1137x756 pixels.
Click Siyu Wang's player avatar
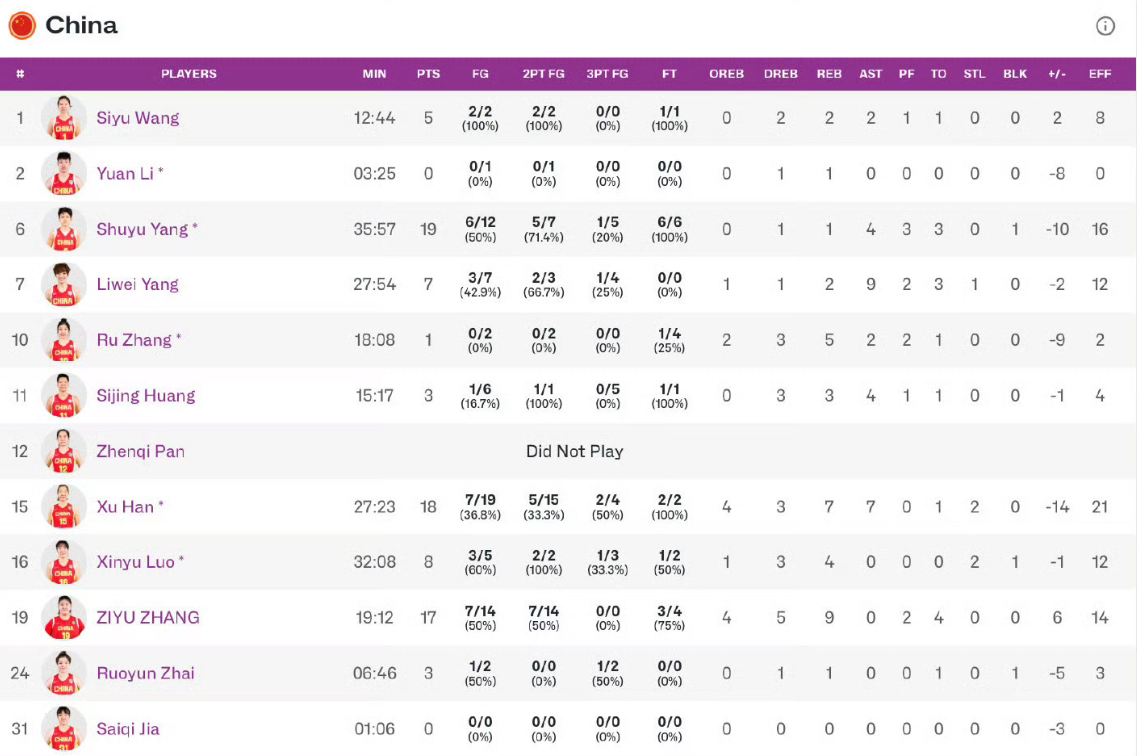click(63, 117)
